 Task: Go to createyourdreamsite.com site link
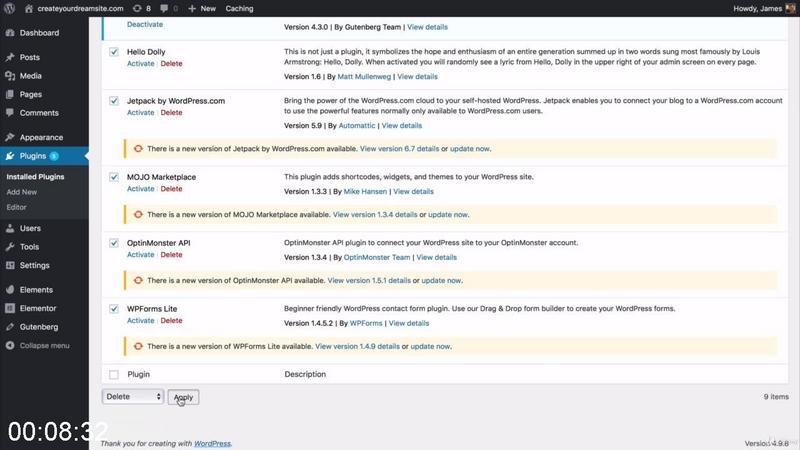pyautogui.click(x=80, y=9)
